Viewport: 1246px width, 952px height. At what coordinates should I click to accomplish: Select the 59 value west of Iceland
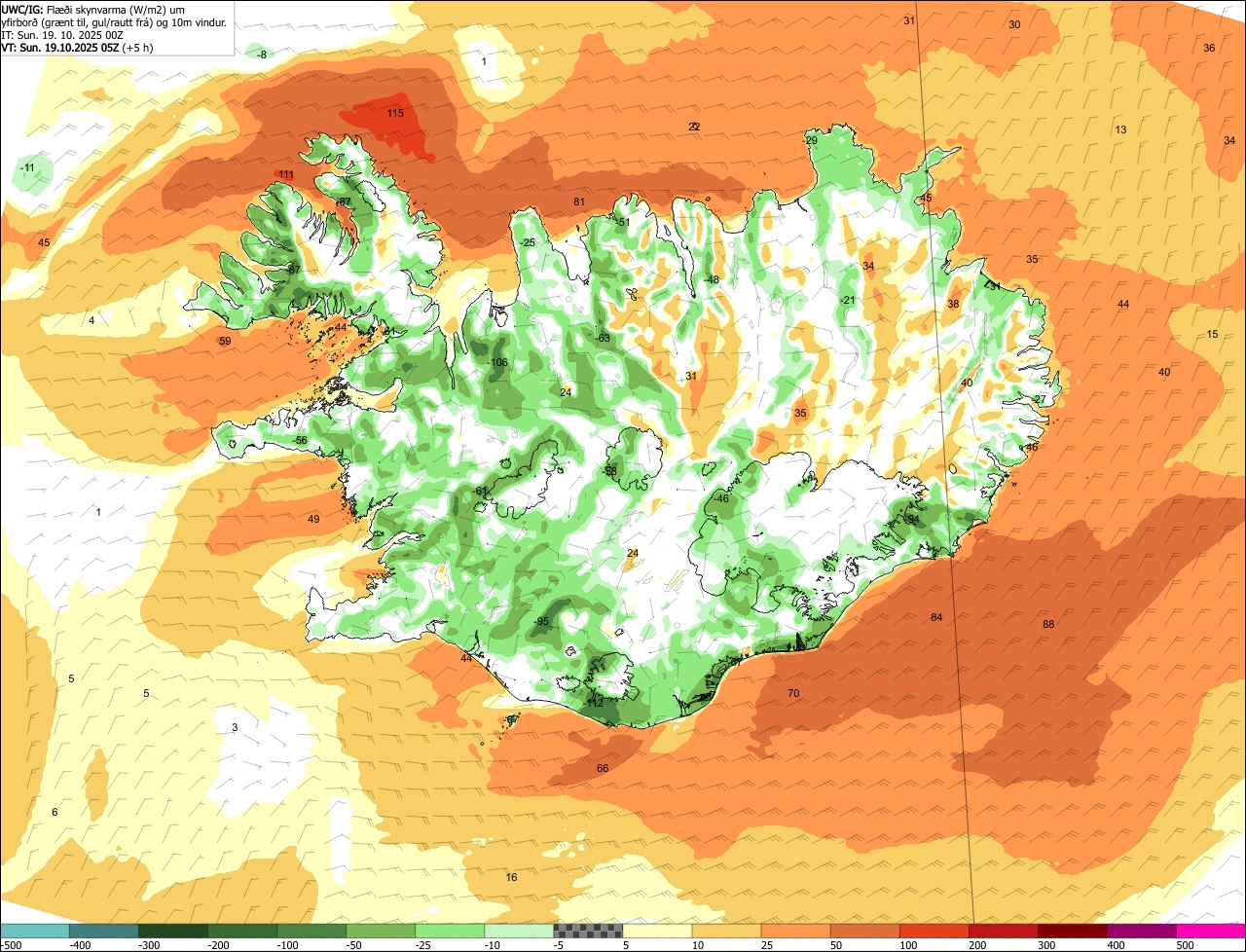tap(225, 342)
